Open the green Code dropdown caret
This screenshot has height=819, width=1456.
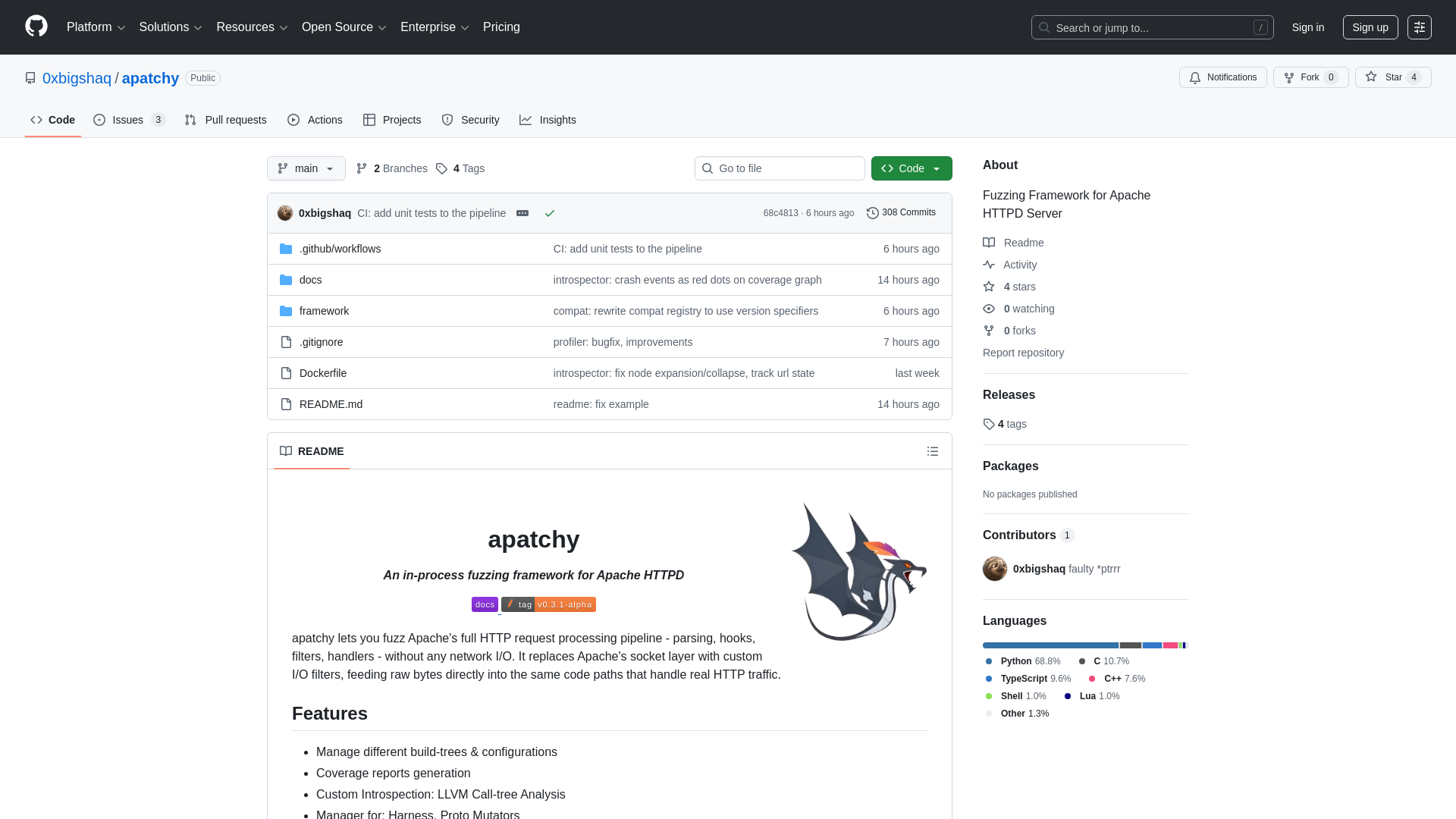(x=940, y=168)
